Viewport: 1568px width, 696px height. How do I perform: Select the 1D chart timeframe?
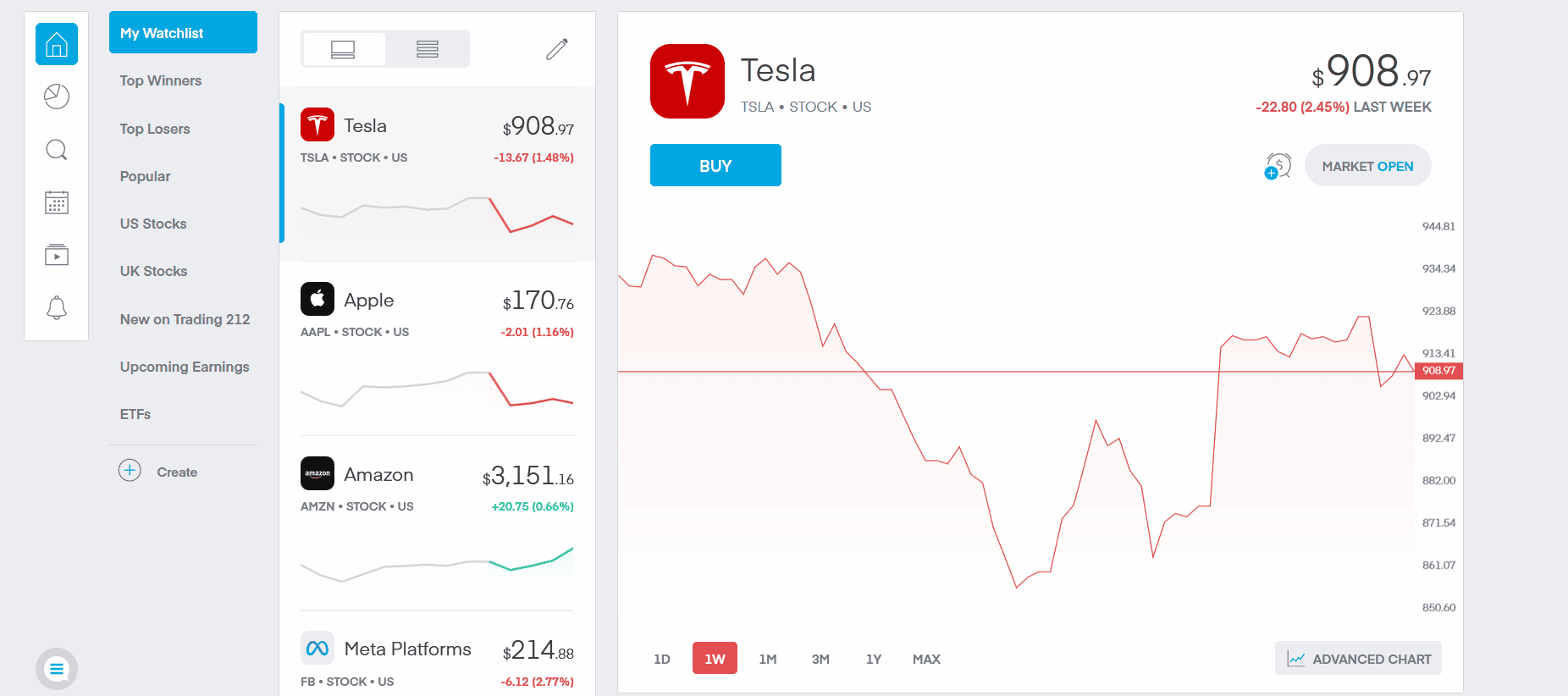[x=662, y=659]
